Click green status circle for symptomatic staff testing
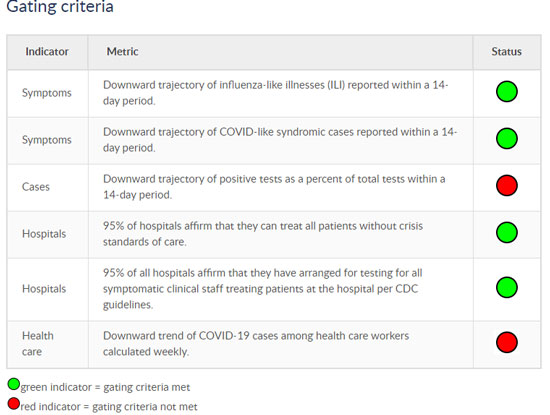Image resolution: width=550 pixels, height=415 pixels. pyautogui.click(x=507, y=288)
